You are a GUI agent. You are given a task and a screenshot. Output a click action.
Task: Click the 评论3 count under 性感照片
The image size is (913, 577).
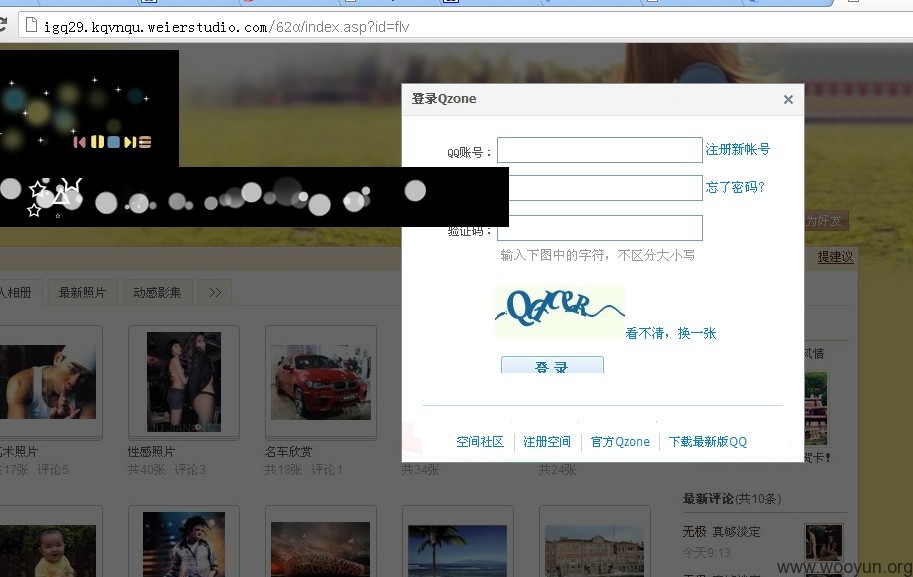click(x=190, y=469)
